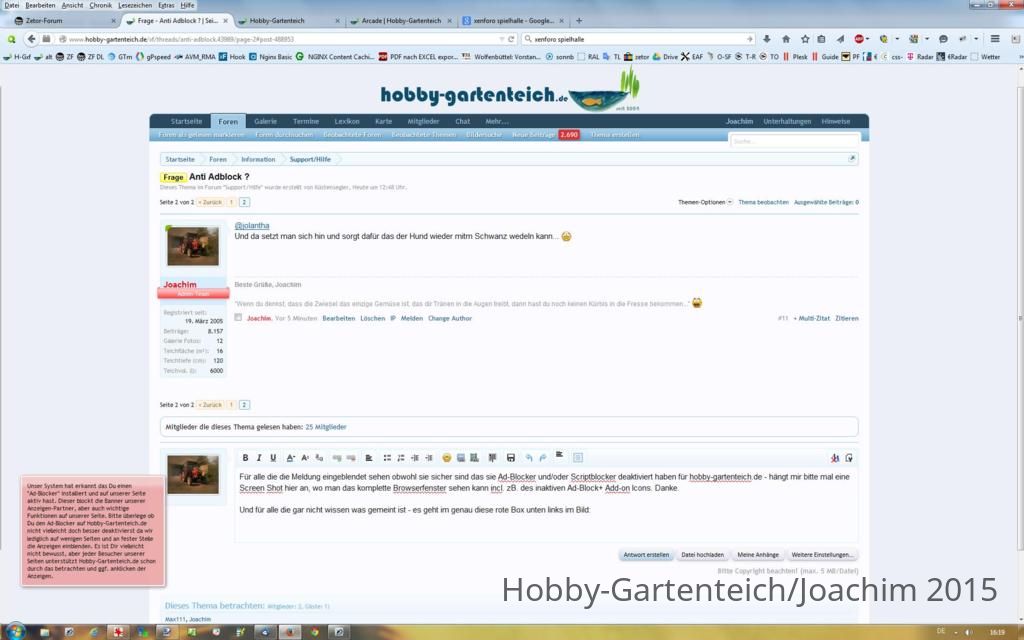The height and width of the screenshot is (640, 1024).
Task: Insert a smiley from editor toolbar
Action: tap(447, 458)
